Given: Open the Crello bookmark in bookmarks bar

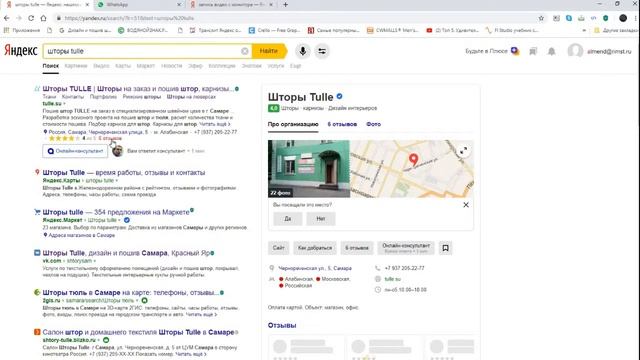Looking at the screenshot, I should 274,30.
